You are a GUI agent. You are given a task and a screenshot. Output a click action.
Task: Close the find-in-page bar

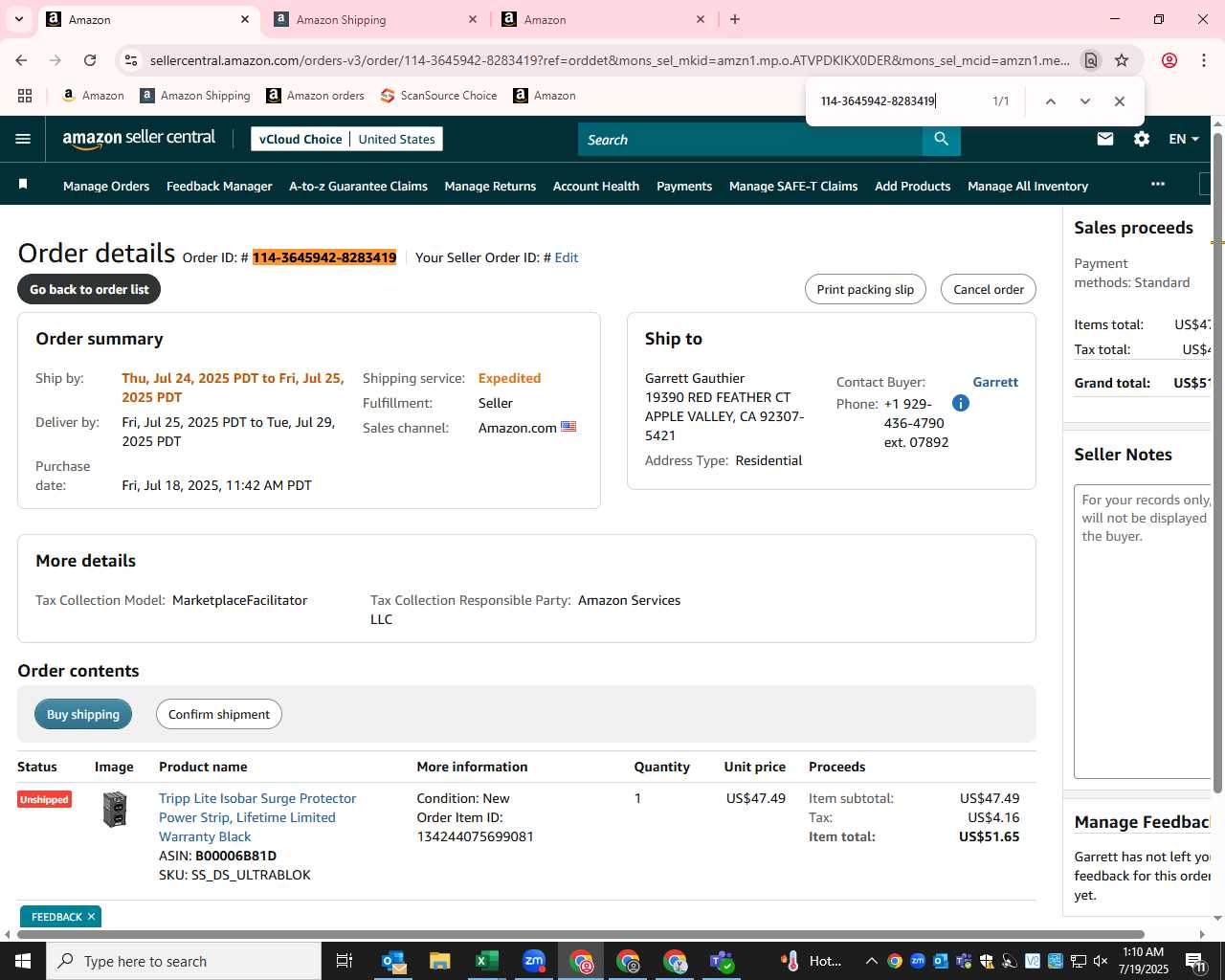[x=1119, y=101]
